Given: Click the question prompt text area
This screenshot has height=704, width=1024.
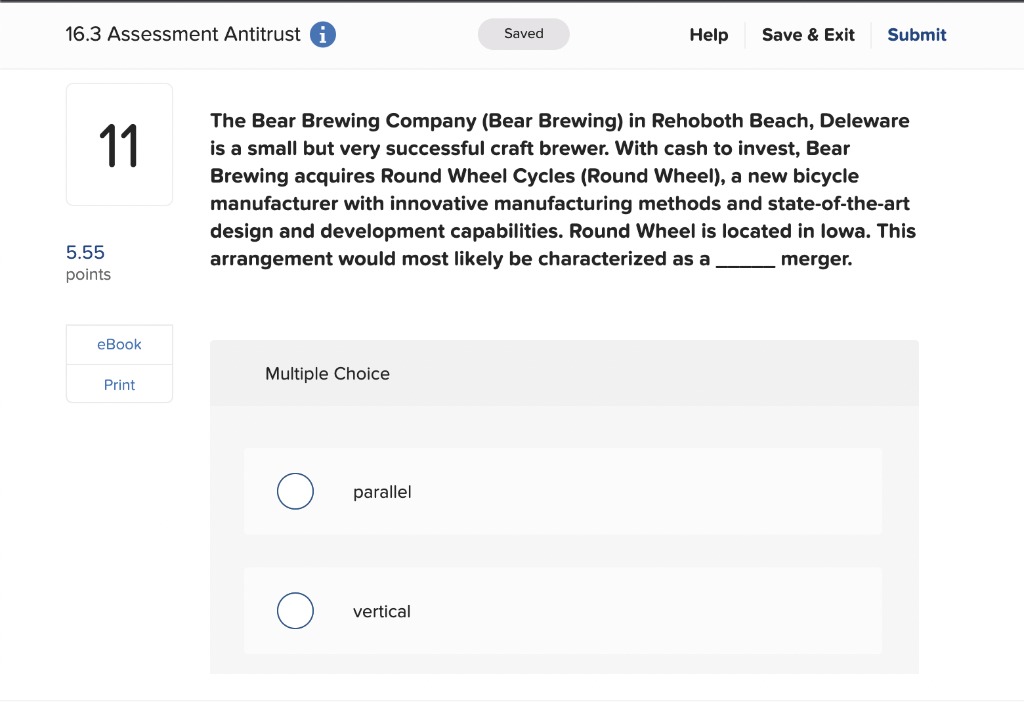Looking at the screenshot, I should [560, 190].
